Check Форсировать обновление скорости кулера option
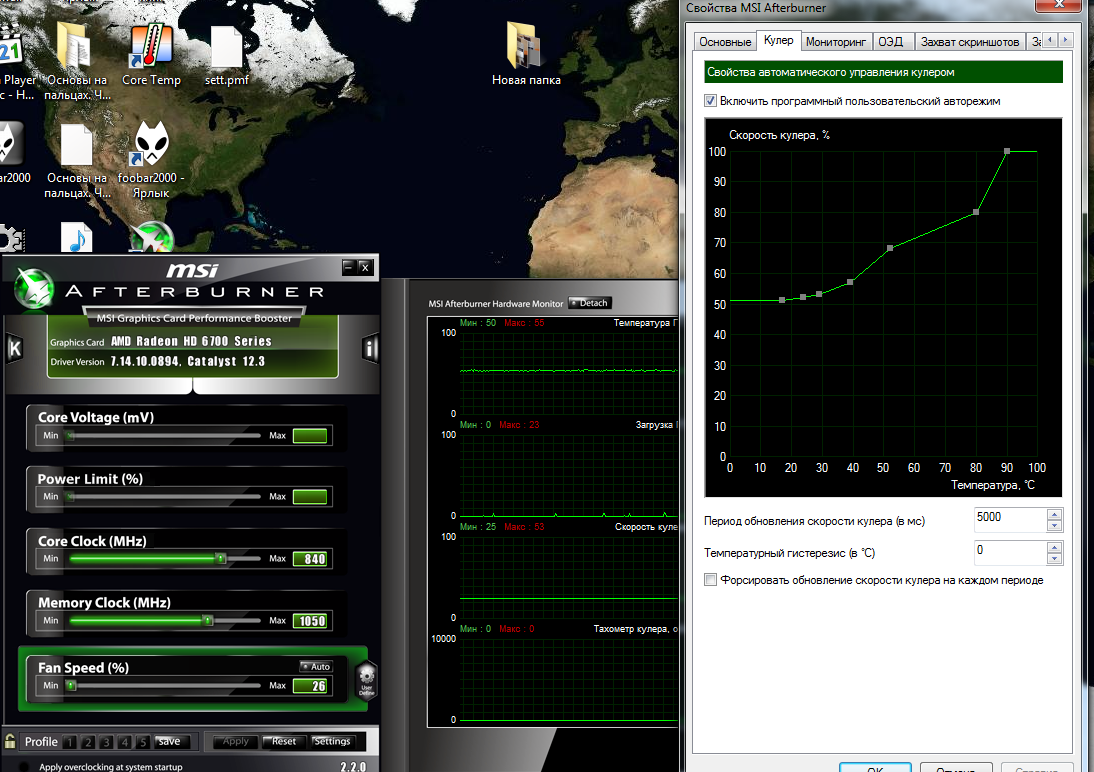Screen dimensions: 1094x772 coord(710,579)
